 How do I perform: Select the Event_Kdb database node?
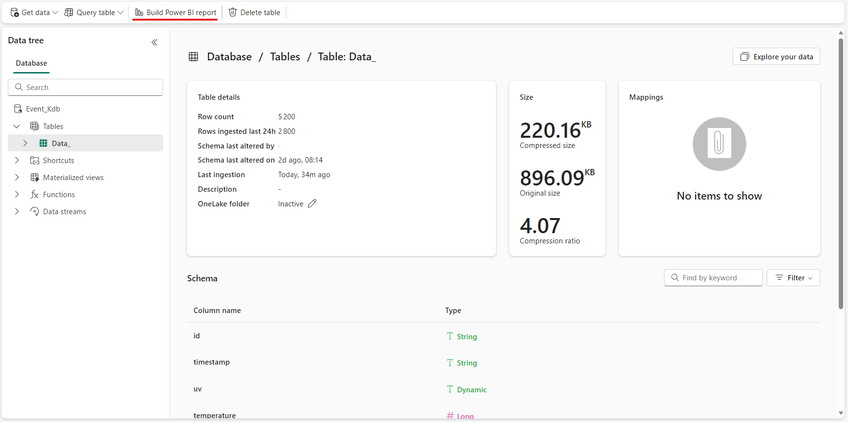pos(43,109)
